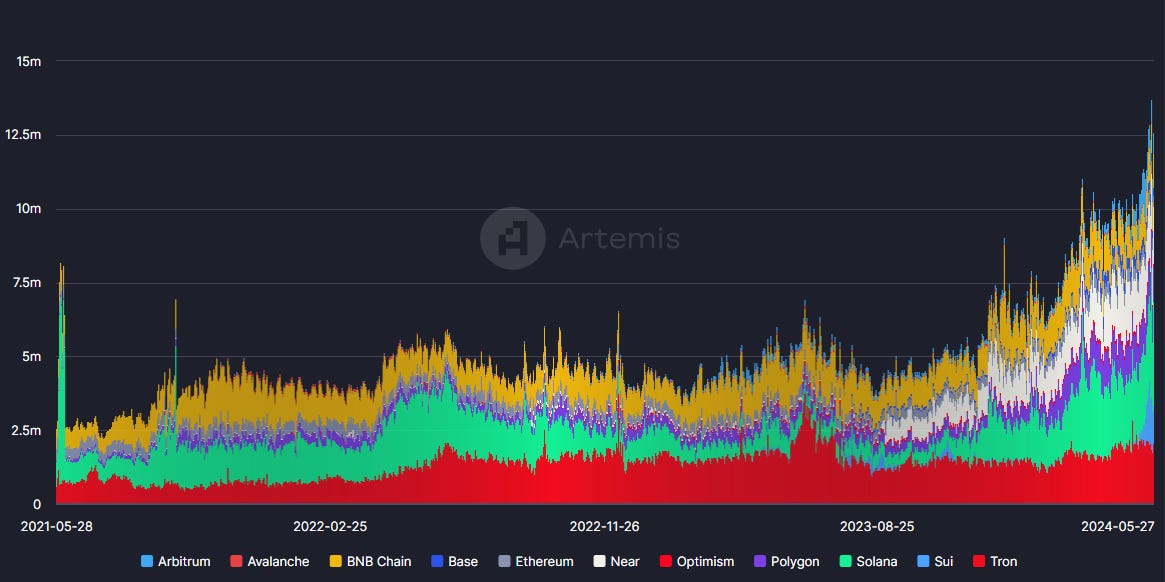Click the 2023-08-25 date axis label

click(x=877, y=526)
